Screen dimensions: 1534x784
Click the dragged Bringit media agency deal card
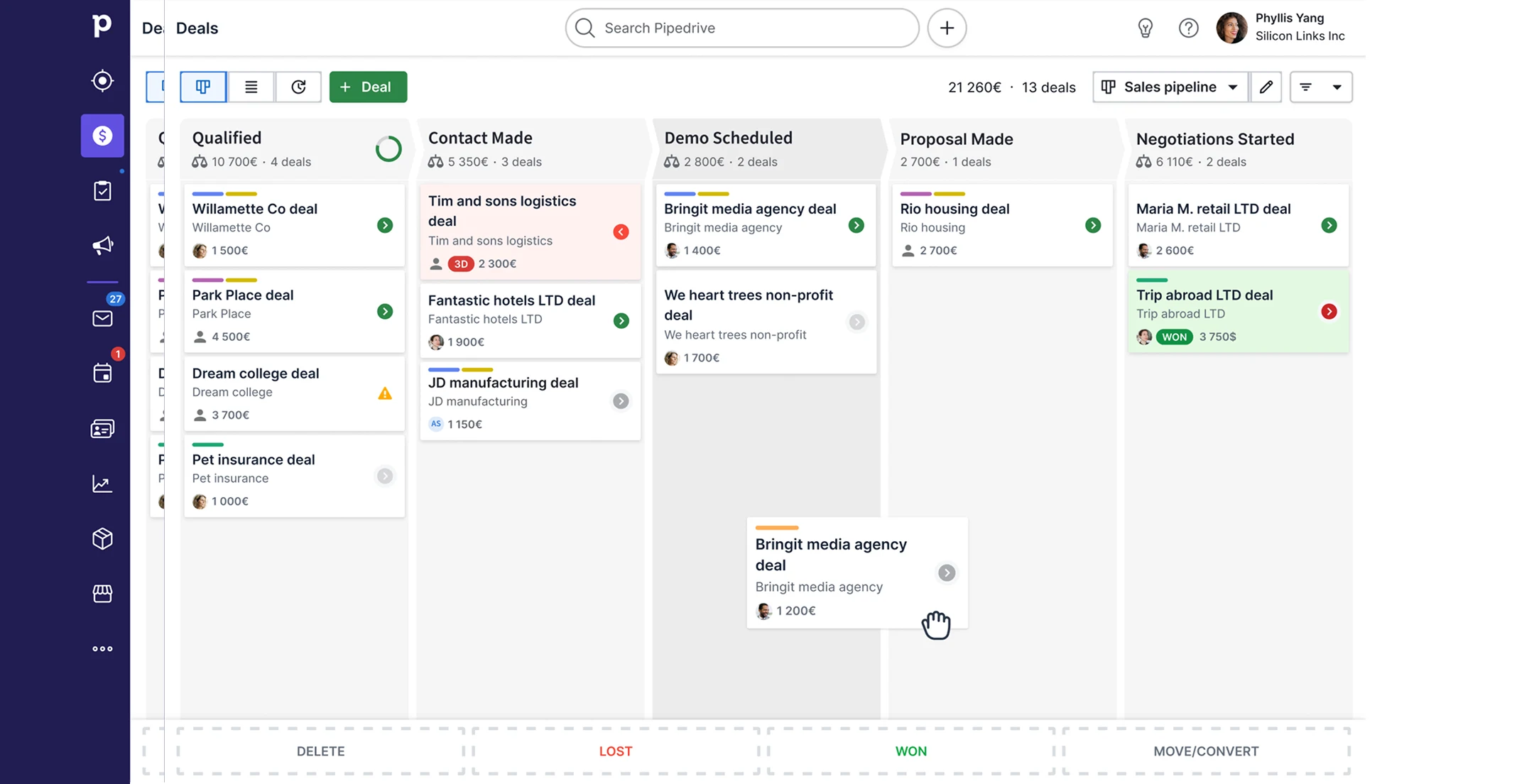(x=856, y=572)
